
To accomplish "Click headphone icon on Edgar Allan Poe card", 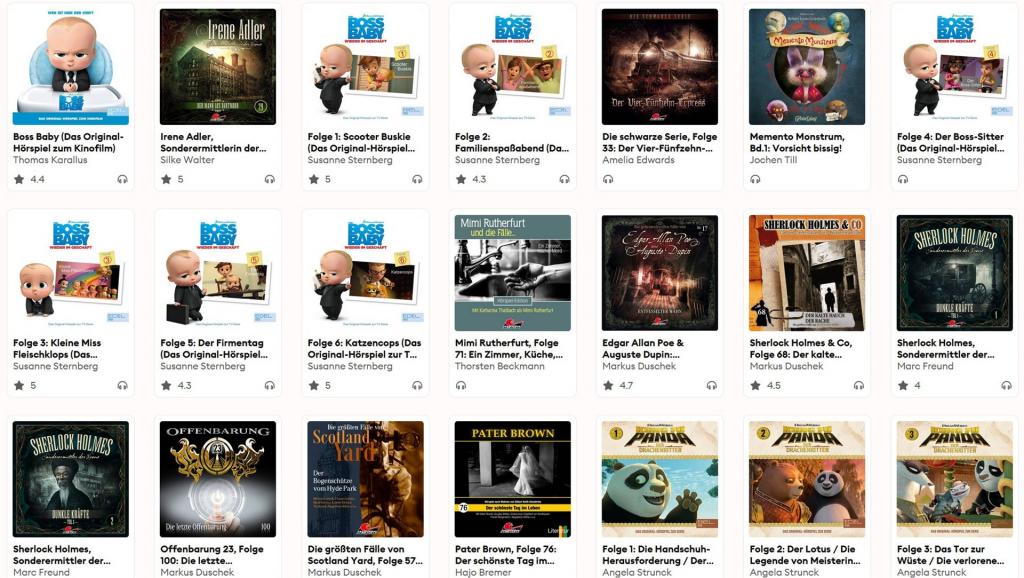I will [x=712, y=385].
